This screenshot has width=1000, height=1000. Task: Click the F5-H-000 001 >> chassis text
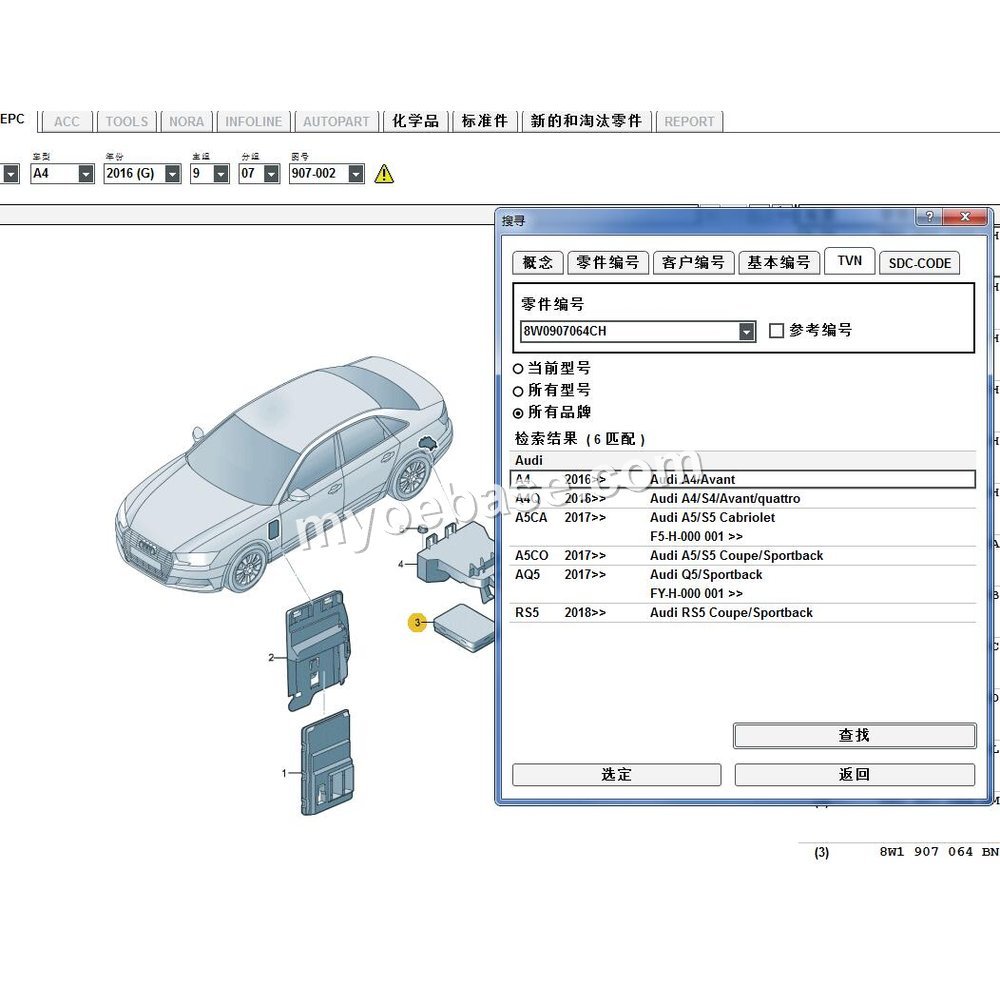coord(696,536)
